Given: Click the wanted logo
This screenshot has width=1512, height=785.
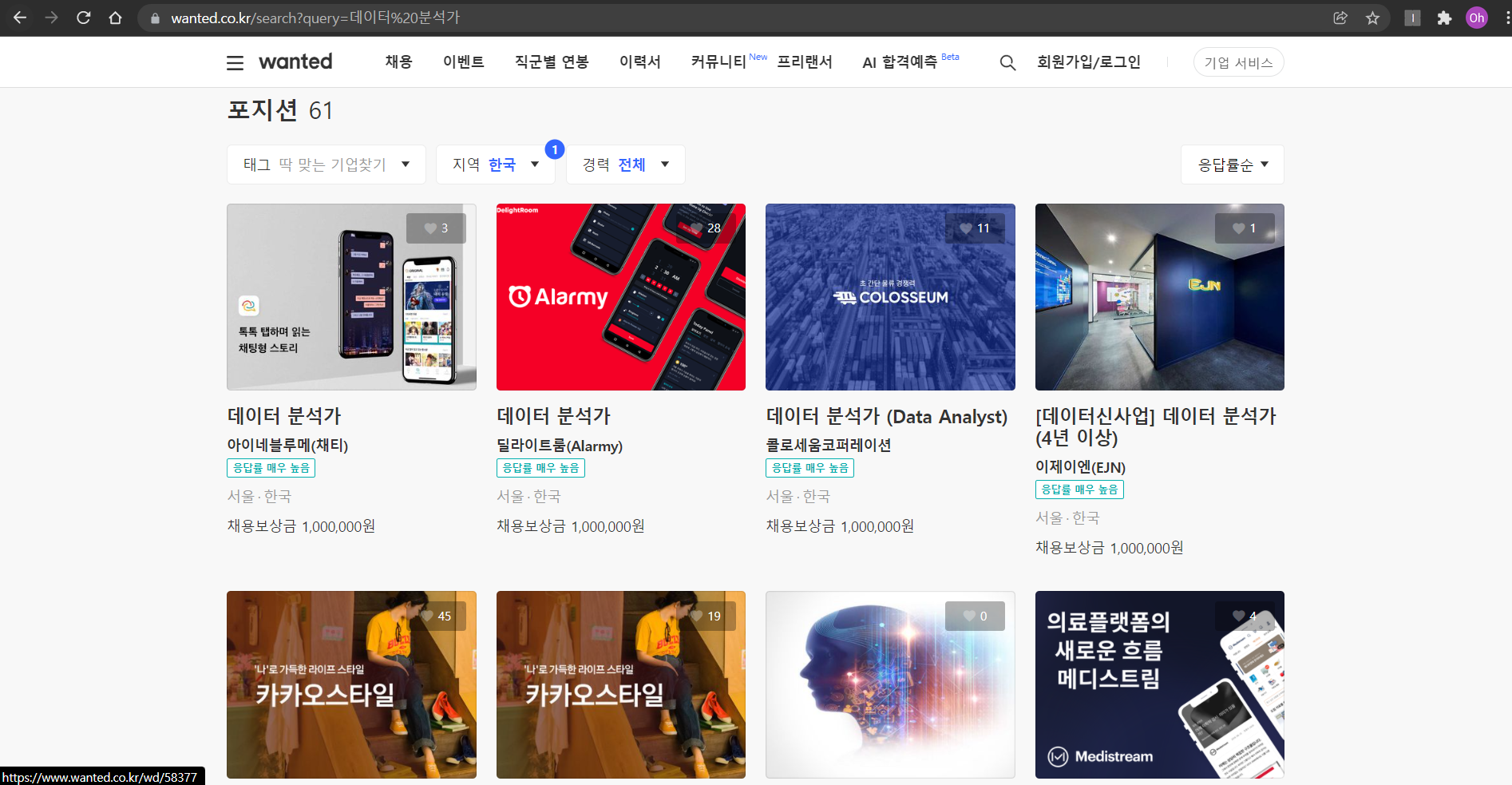Looking at the screenshot, I should click(x=295, y=61).
